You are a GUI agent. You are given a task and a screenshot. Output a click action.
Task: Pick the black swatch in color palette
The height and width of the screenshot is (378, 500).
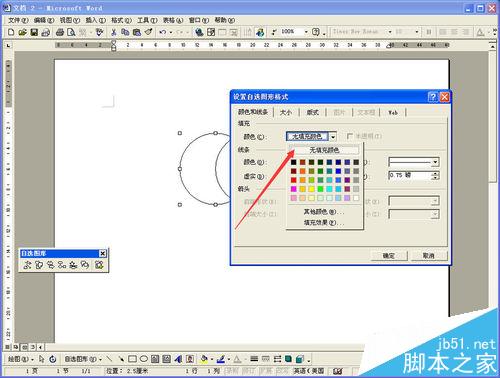pos(293,162)
